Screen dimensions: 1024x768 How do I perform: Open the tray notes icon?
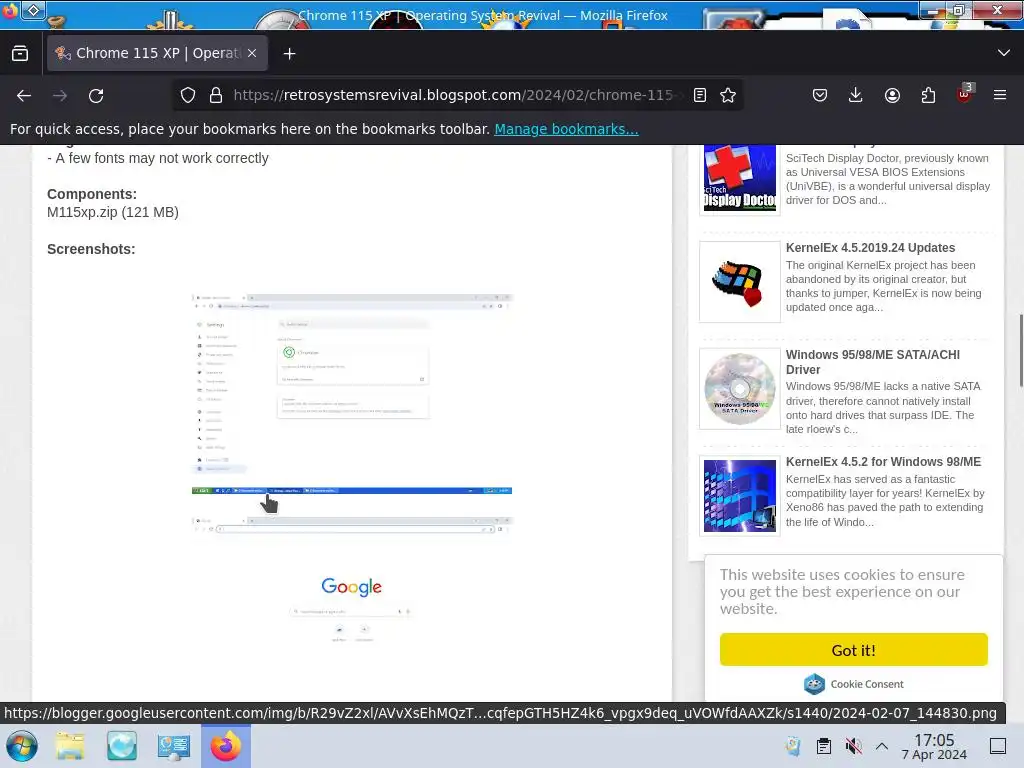pos(793,746)
